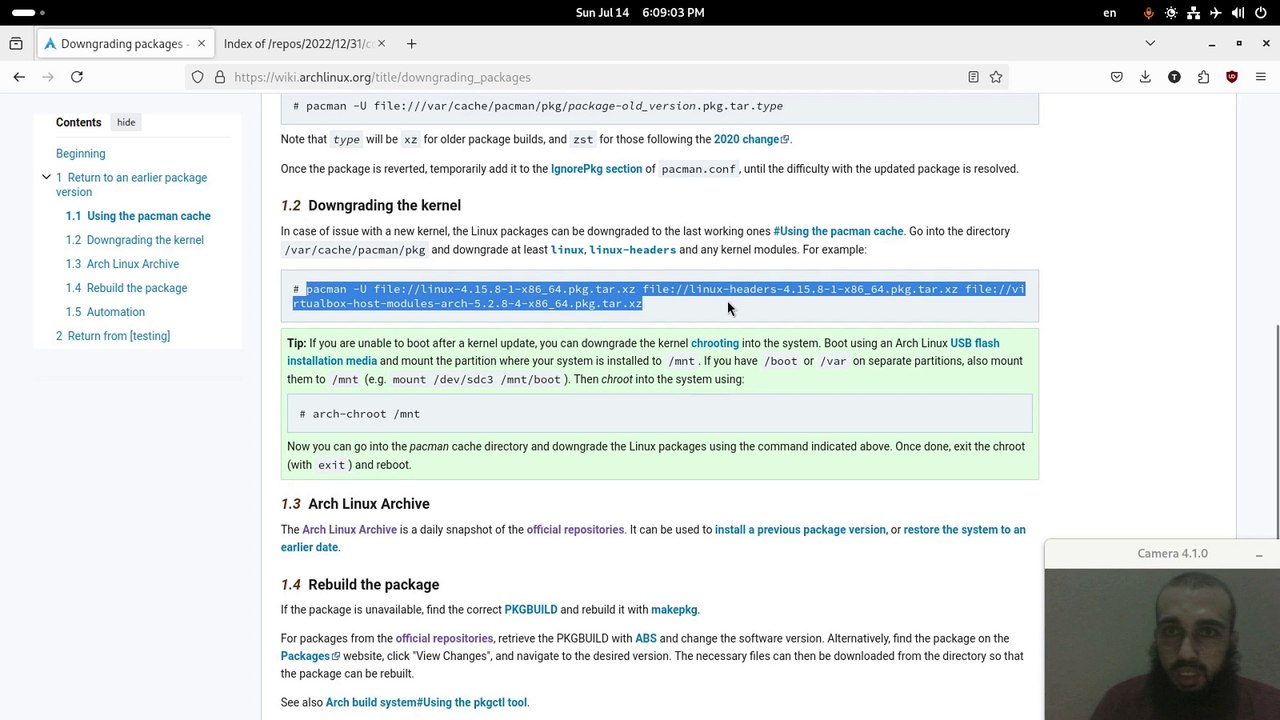
Task: Open the "en" keyboard layout menu
Action: pos(1110,13)
